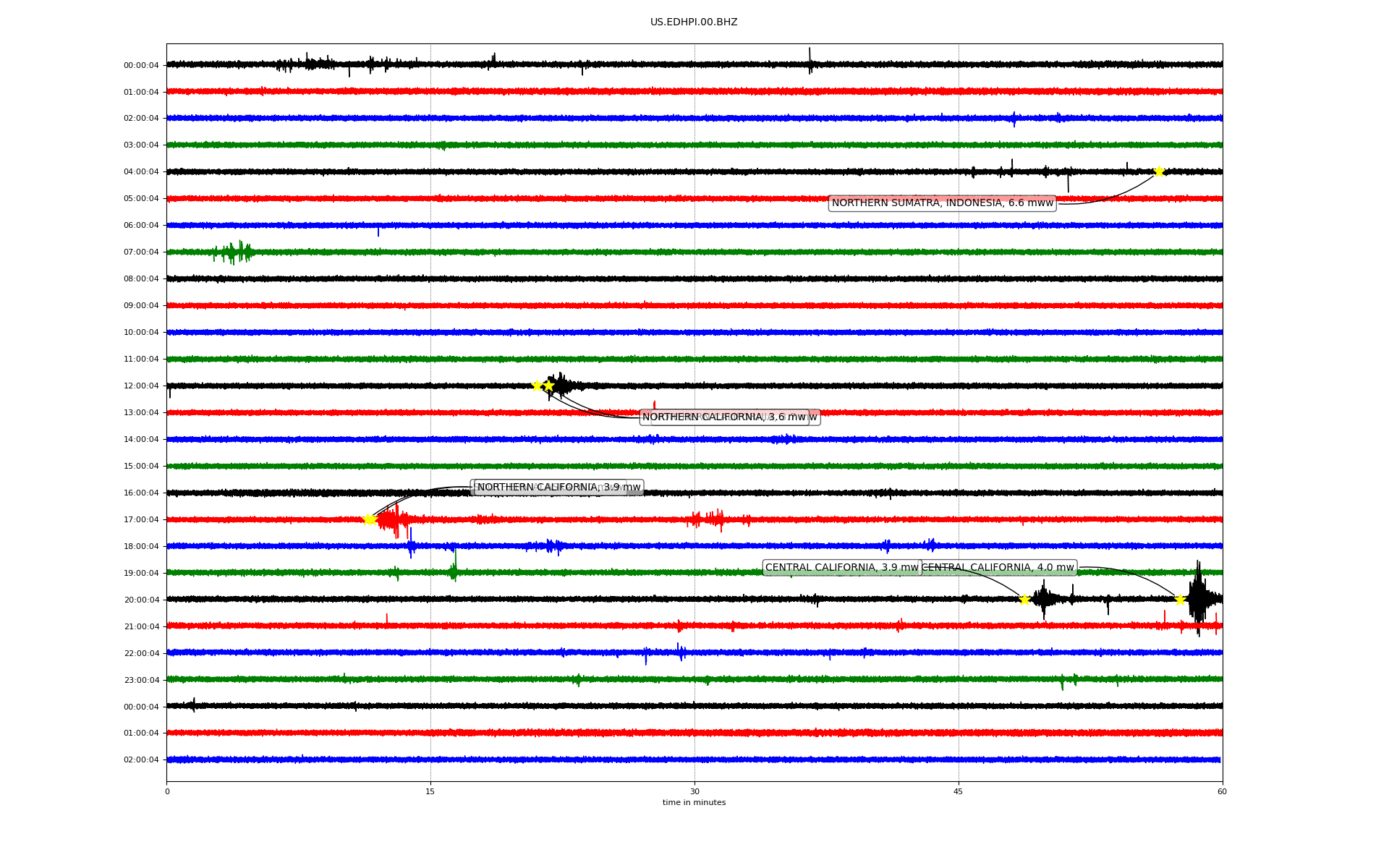
Task: Click the 20:00:04 row time label
Action: 141,600
